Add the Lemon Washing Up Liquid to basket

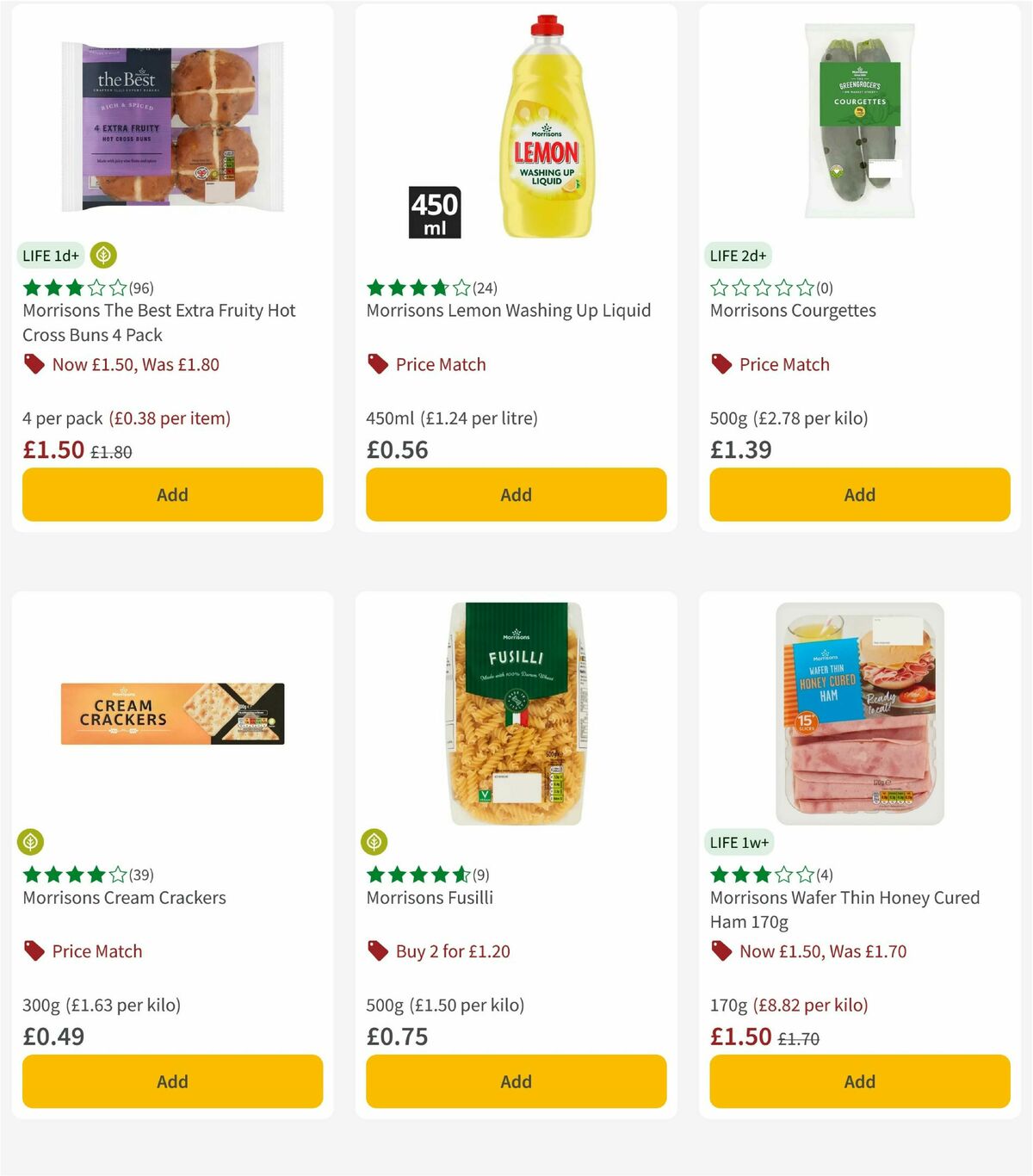pos(516,494)
